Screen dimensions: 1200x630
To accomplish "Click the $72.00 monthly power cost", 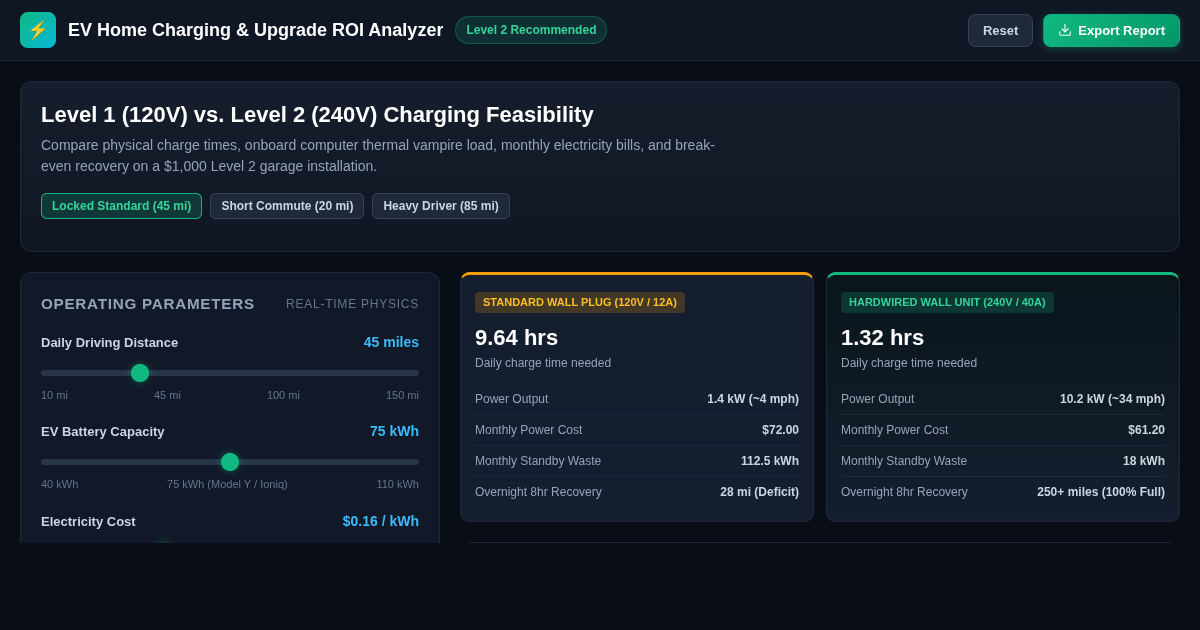I will coord(780,430).
